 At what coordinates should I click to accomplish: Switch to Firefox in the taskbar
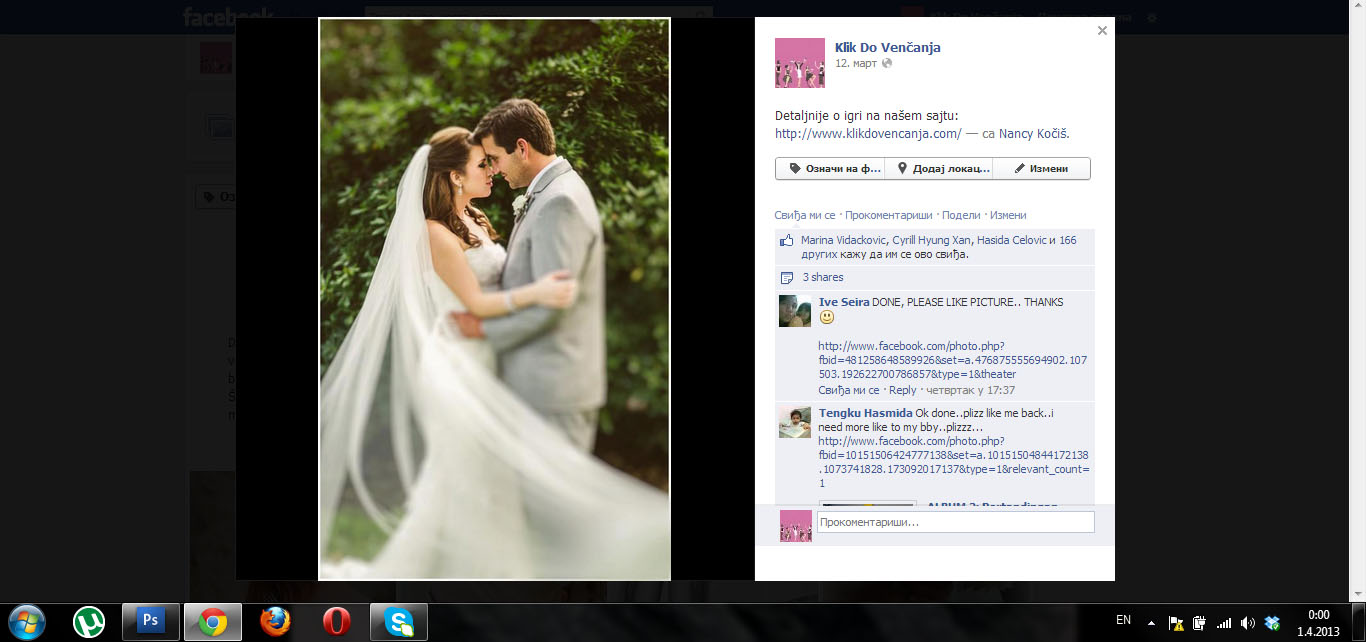coord(275,621)
